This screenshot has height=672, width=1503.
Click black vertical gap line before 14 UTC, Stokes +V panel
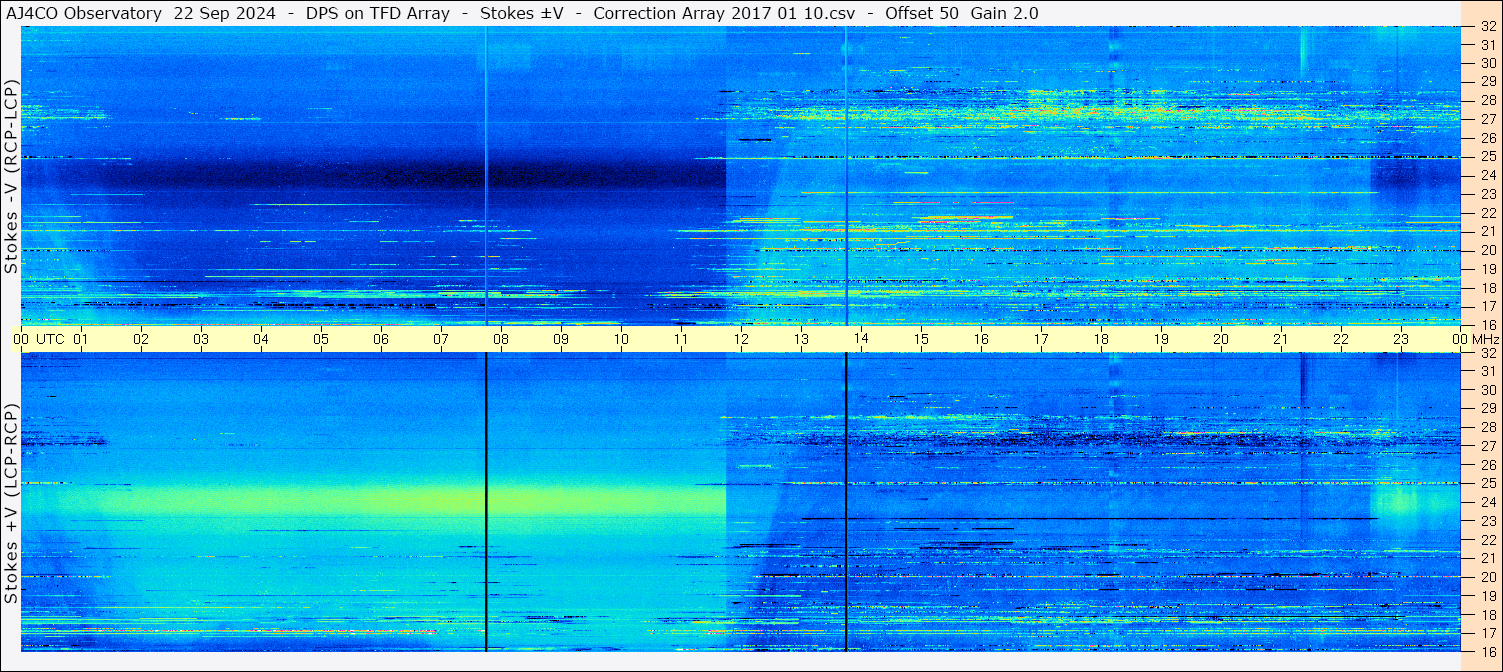click(846, 502)
